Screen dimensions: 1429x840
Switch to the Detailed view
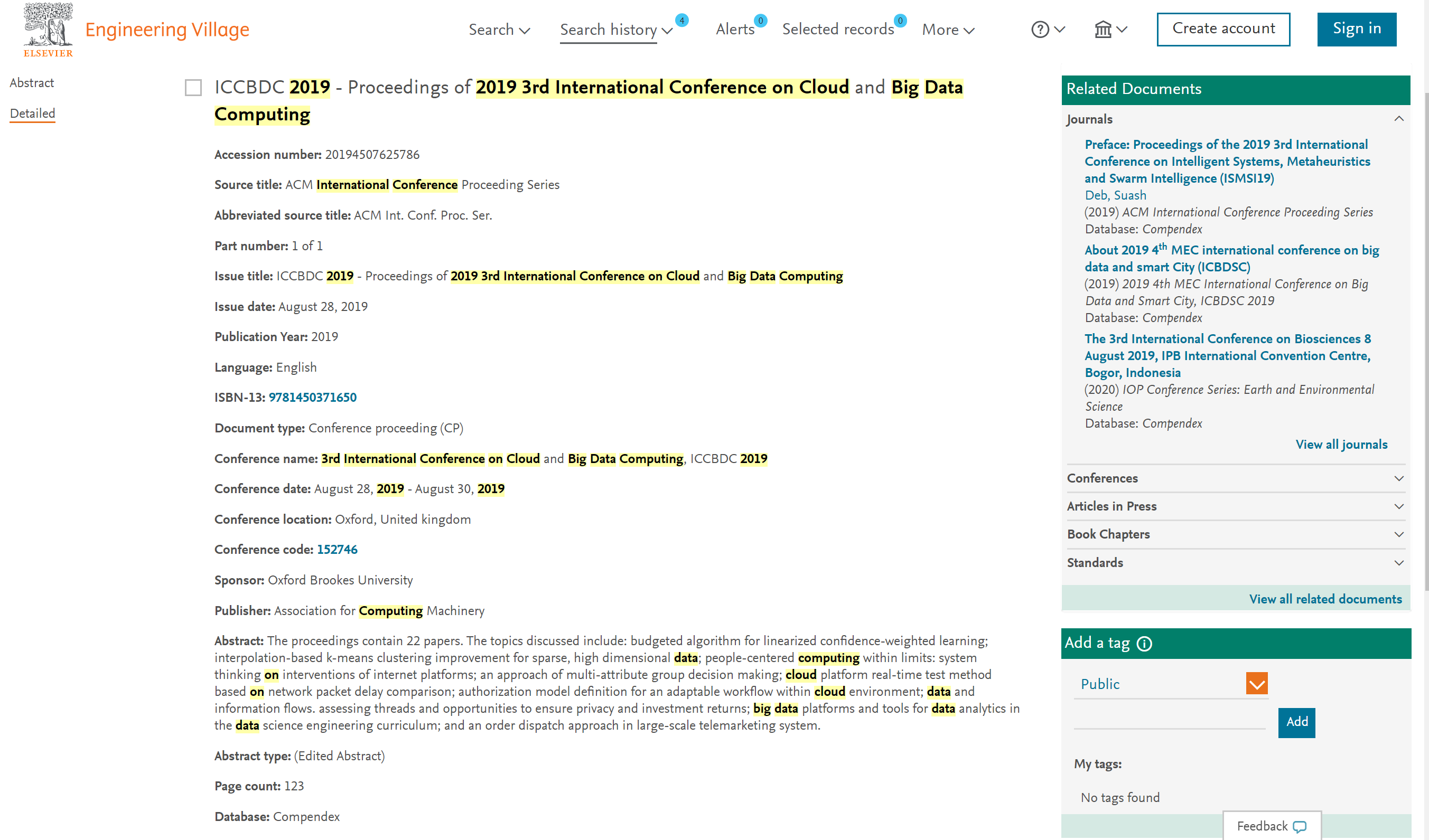click(x=32, y=114)
